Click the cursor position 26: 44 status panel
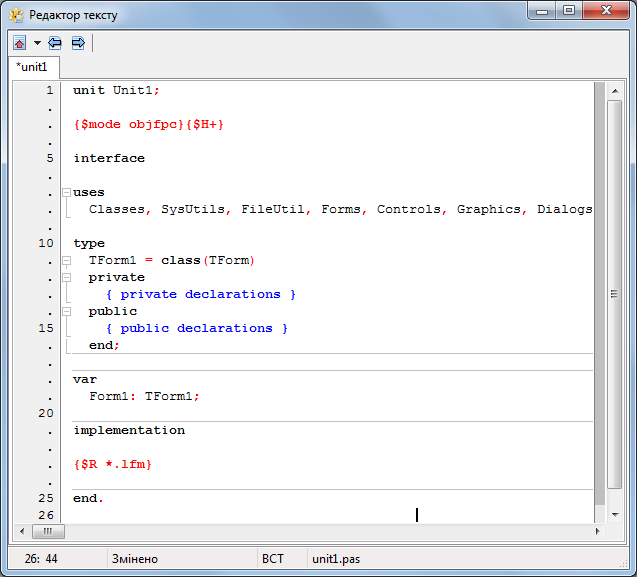 [40, 559]
